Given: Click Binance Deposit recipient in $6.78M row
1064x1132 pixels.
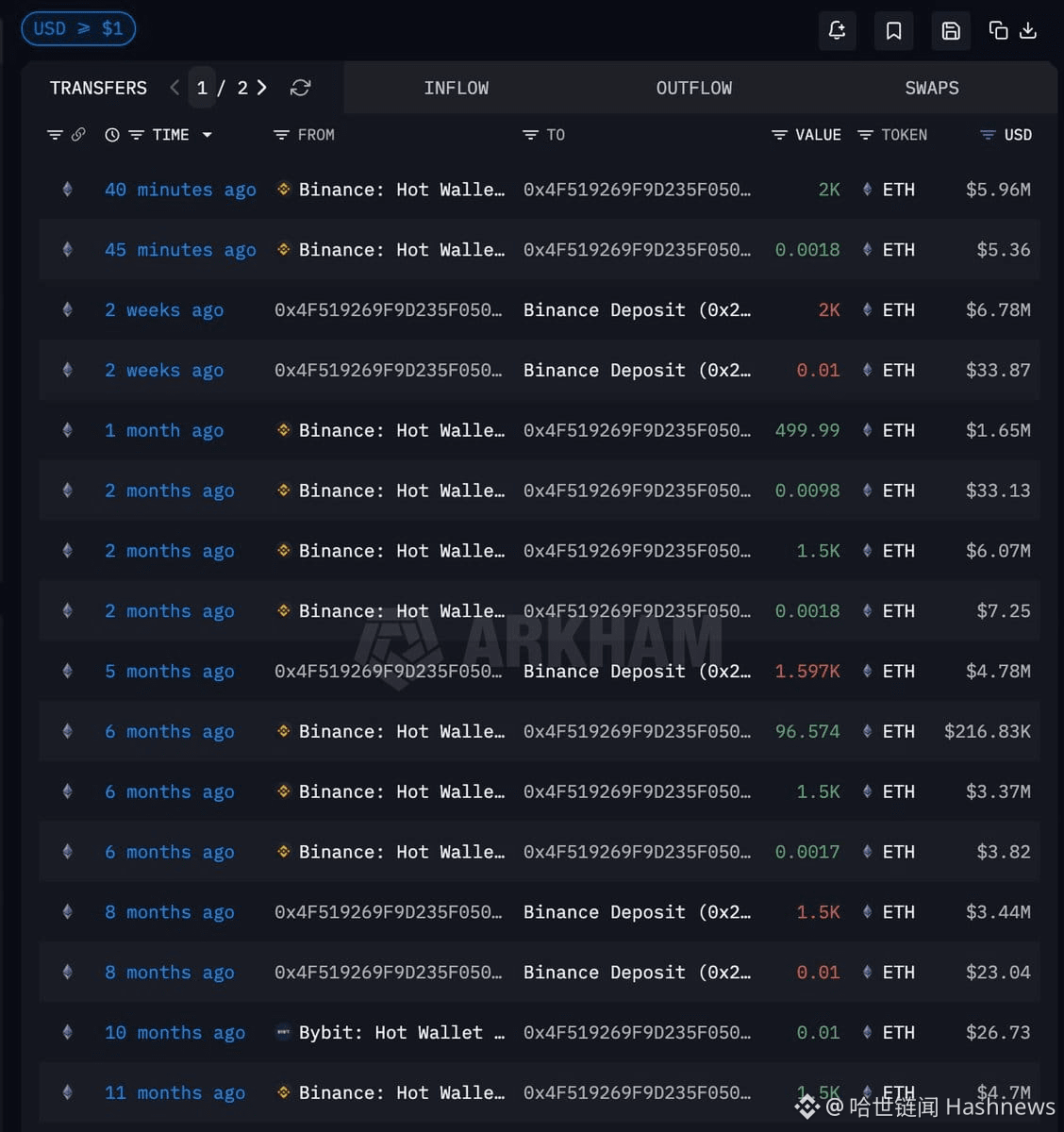Looking at the screenshot, I should [637, 310].
